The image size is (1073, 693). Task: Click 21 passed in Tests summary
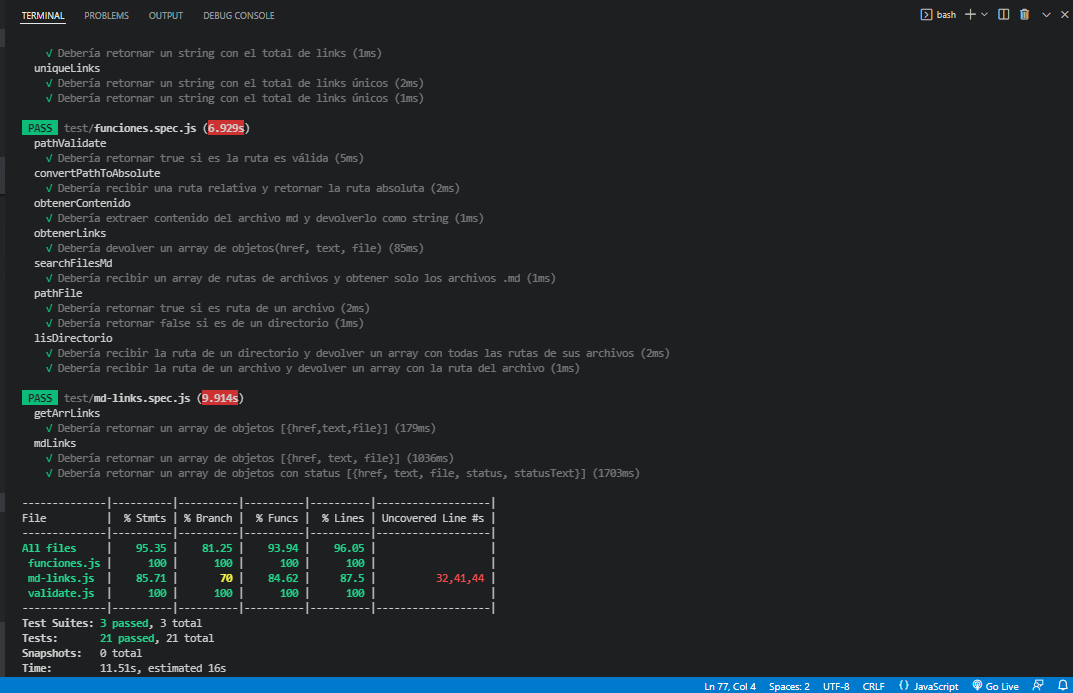click(x=127, y=638)
